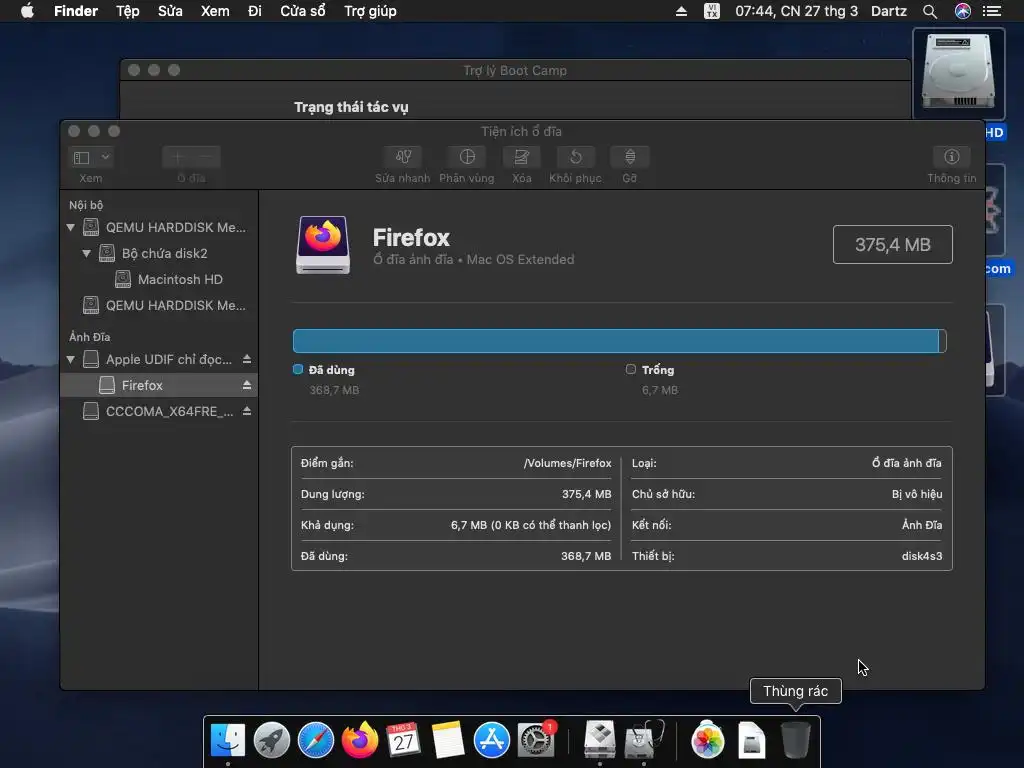Click the Siri icon in menu bar
Screen dimensions: 1024x768
(x=963, y=11)
